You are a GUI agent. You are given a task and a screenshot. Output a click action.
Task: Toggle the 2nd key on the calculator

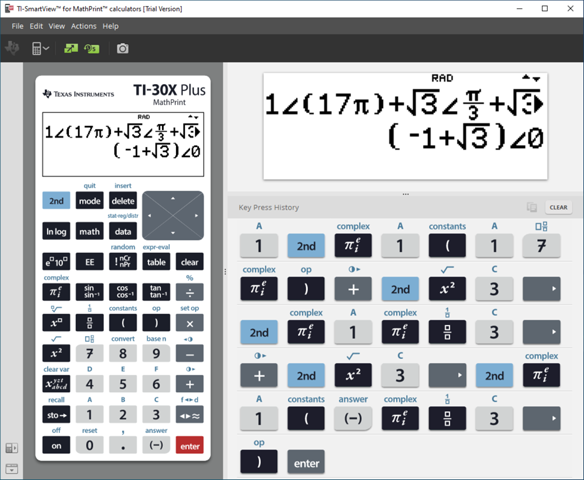[56, 201]
